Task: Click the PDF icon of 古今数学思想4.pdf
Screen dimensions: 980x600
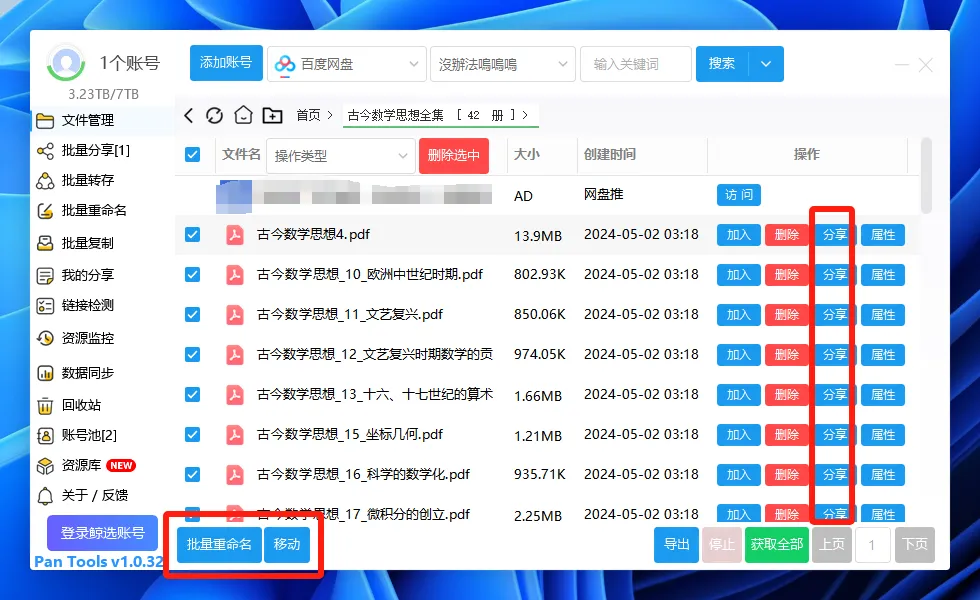Action: pos(235,235)
